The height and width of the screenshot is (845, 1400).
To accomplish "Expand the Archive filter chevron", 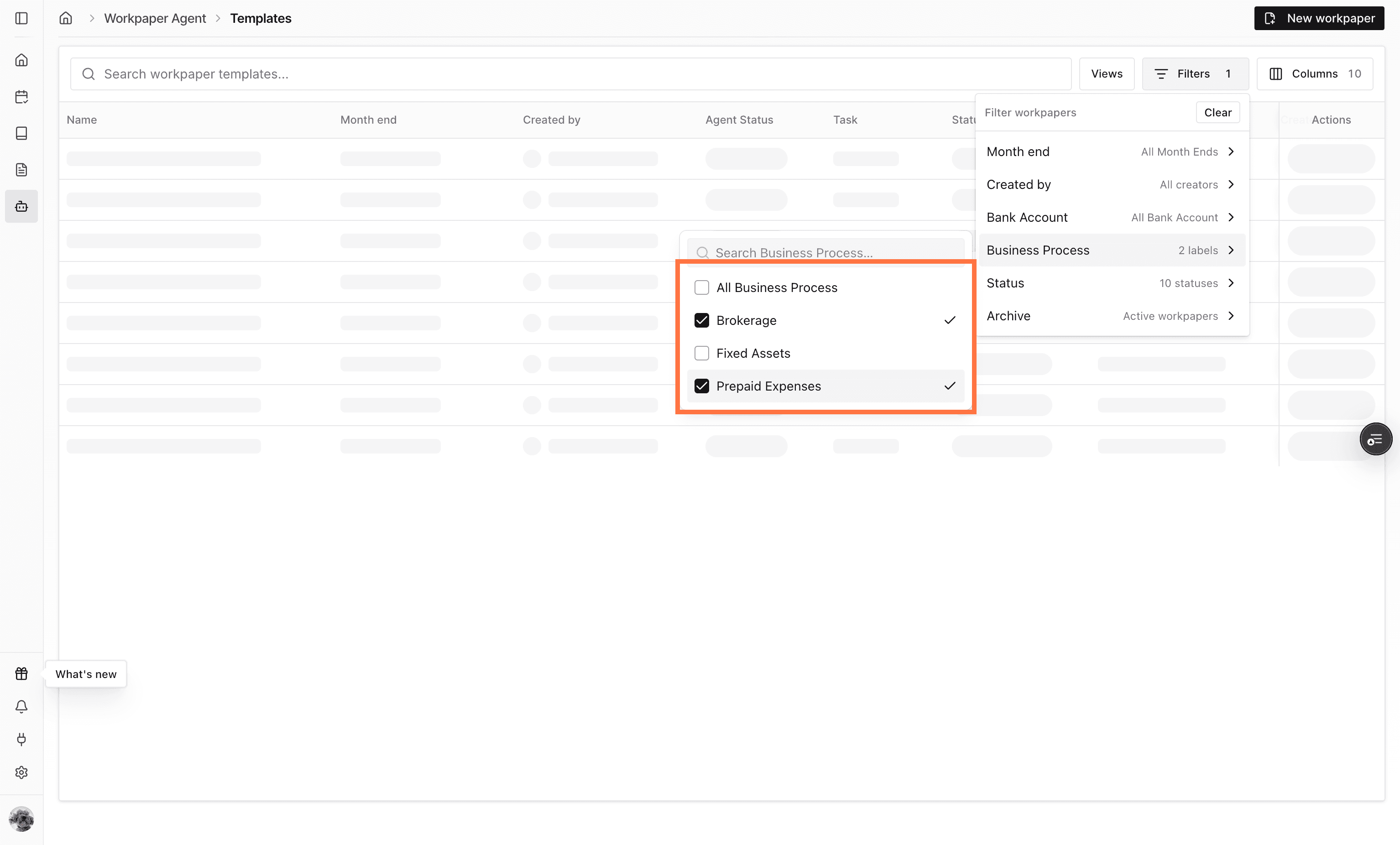I will (x=1231, y=316).
